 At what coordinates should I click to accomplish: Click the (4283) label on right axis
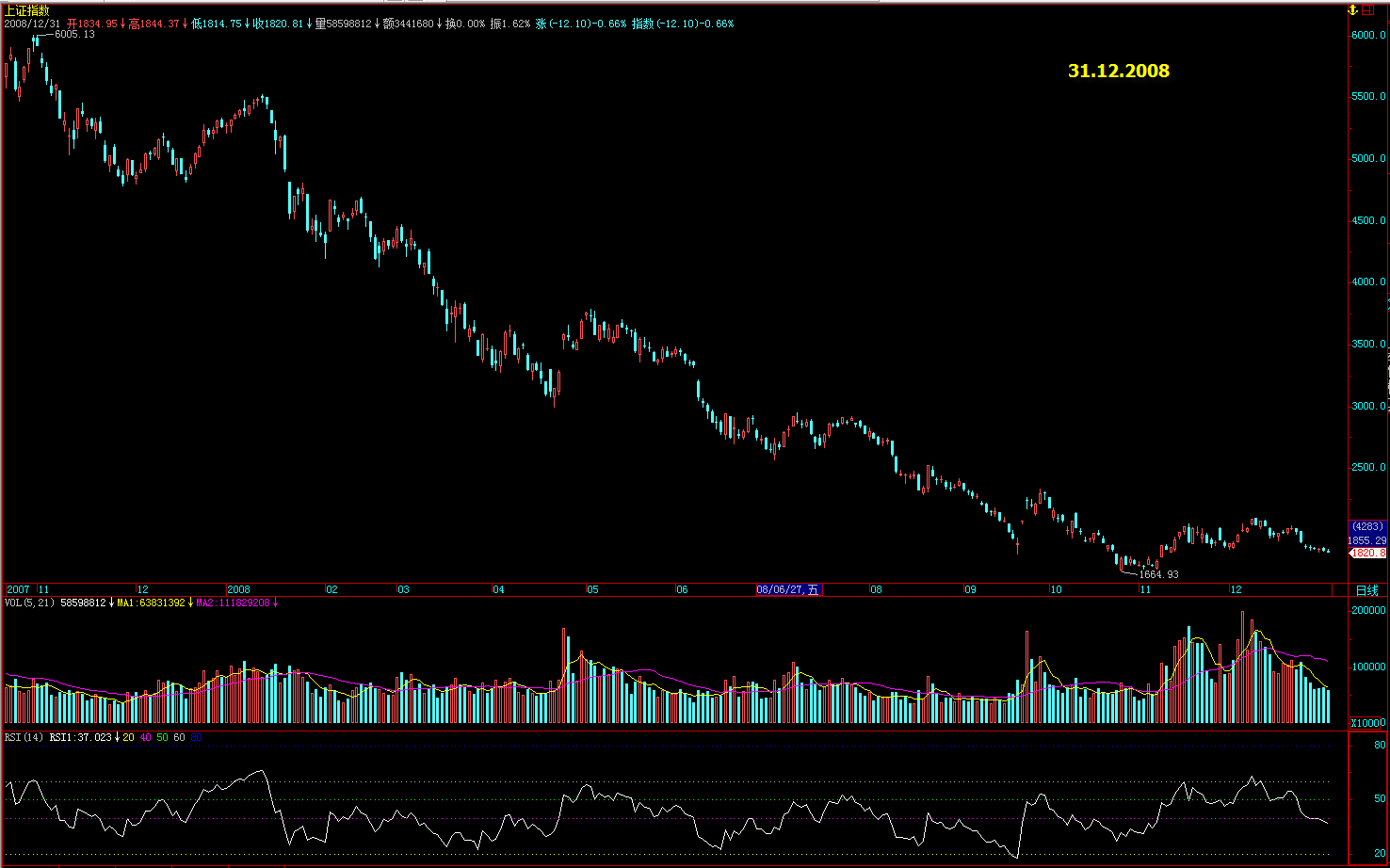point(1367,526)
